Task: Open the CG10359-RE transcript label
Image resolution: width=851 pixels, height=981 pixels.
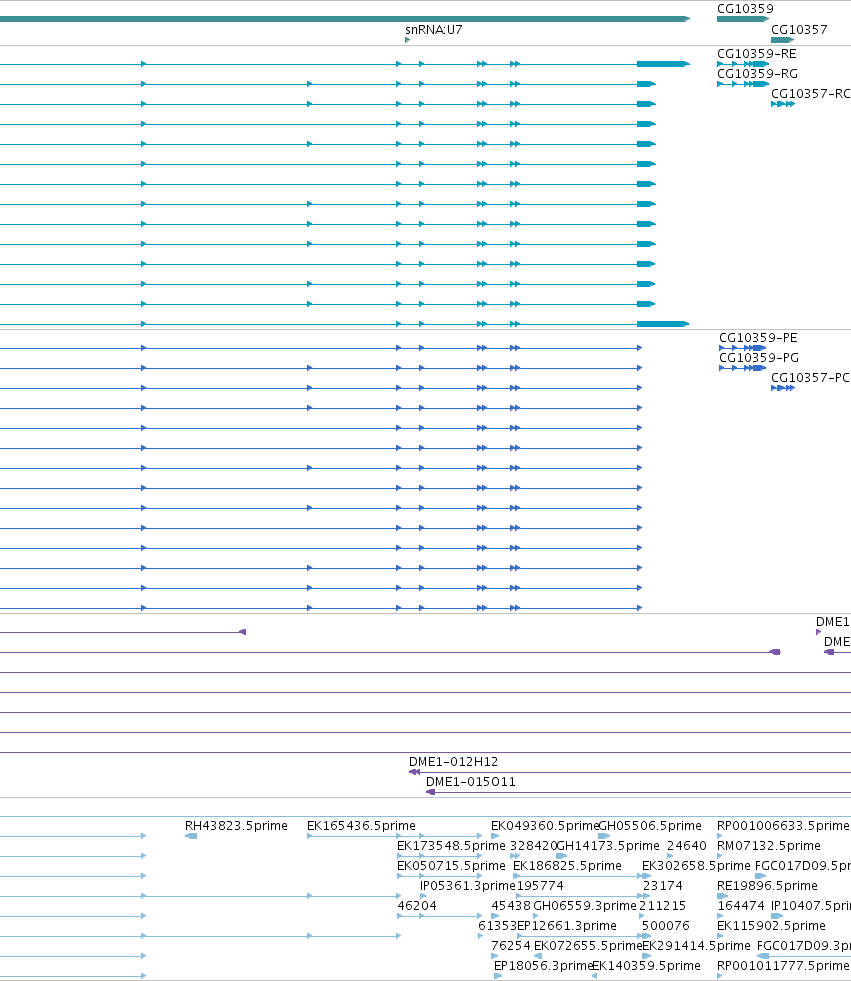Action: point(757,54)
